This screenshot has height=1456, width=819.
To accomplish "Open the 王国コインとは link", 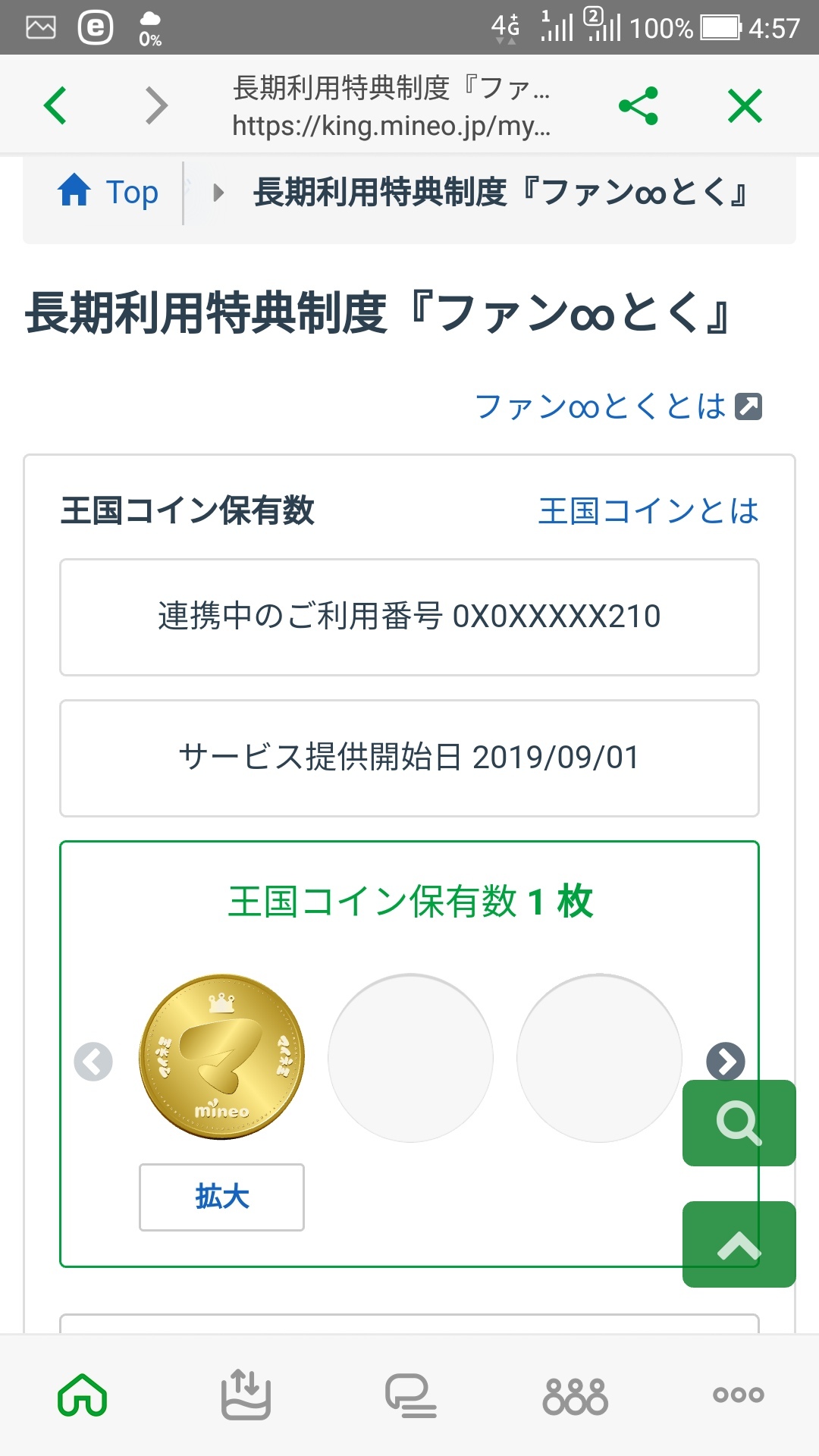I will tap(648, 510).
